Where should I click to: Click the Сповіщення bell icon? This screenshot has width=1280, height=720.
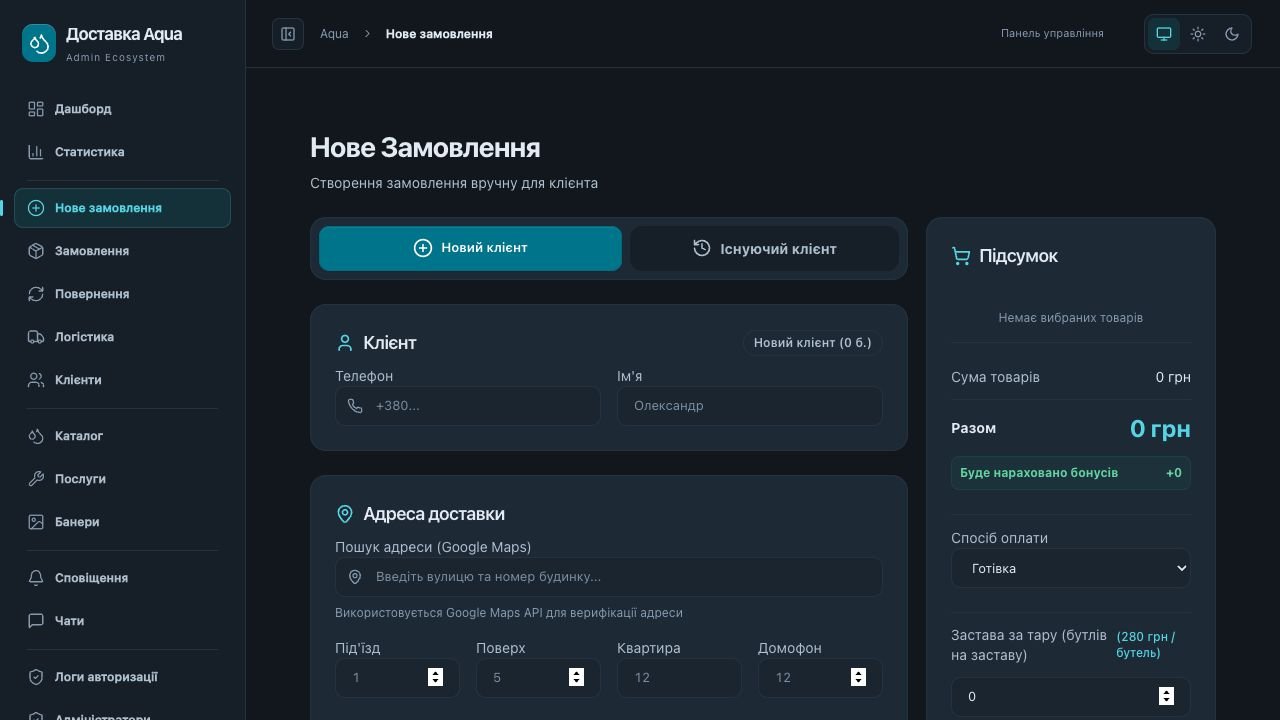[36, 578]
